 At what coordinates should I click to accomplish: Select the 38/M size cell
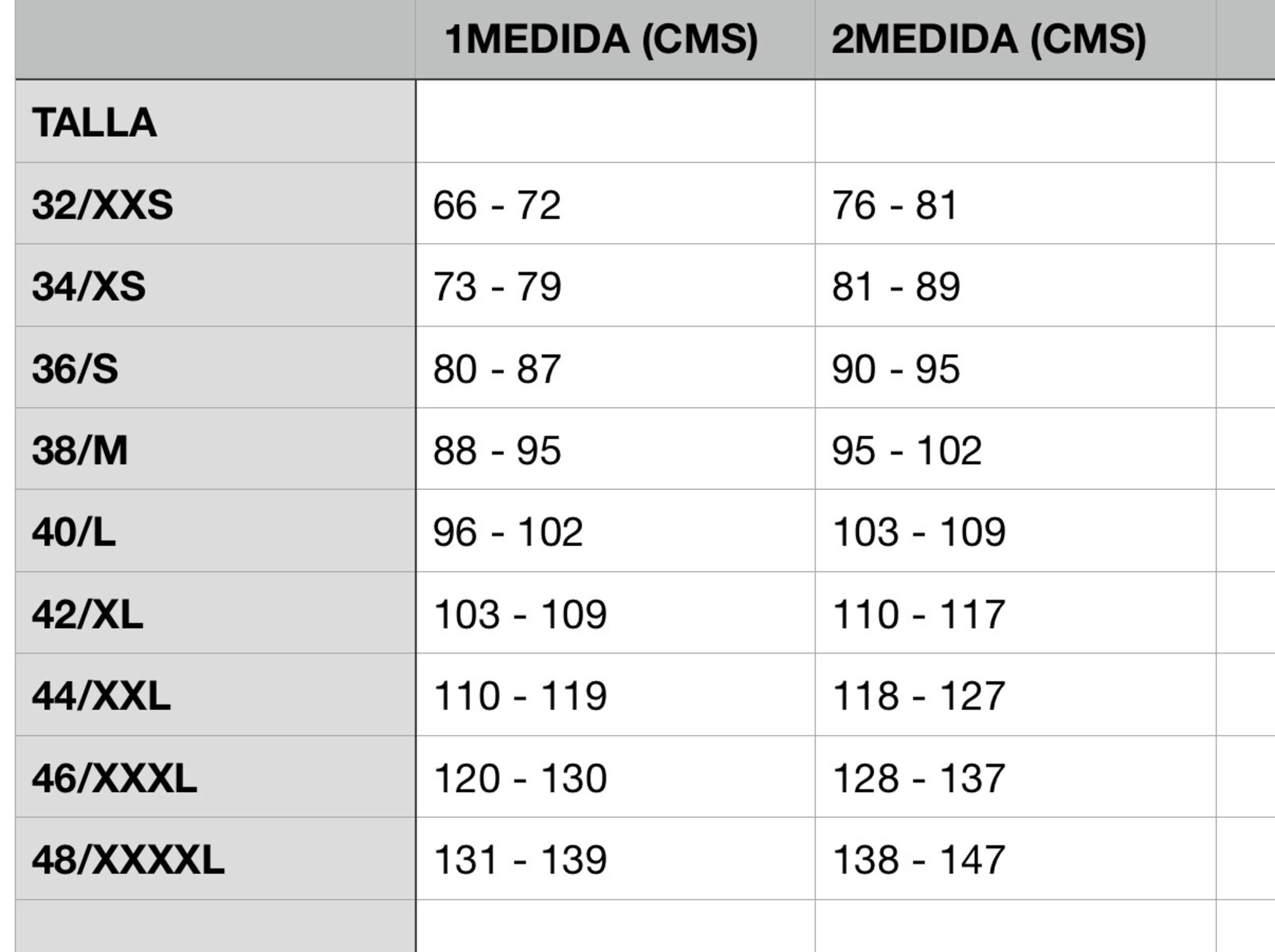pos(215,449)
